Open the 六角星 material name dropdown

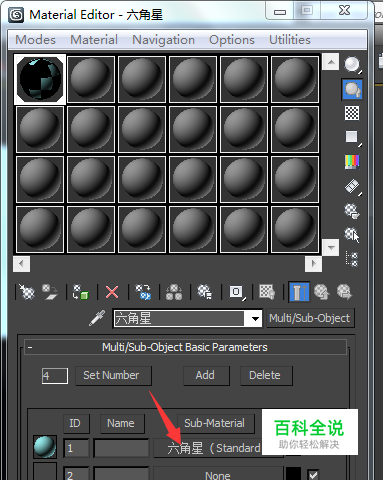click(255, 319)
